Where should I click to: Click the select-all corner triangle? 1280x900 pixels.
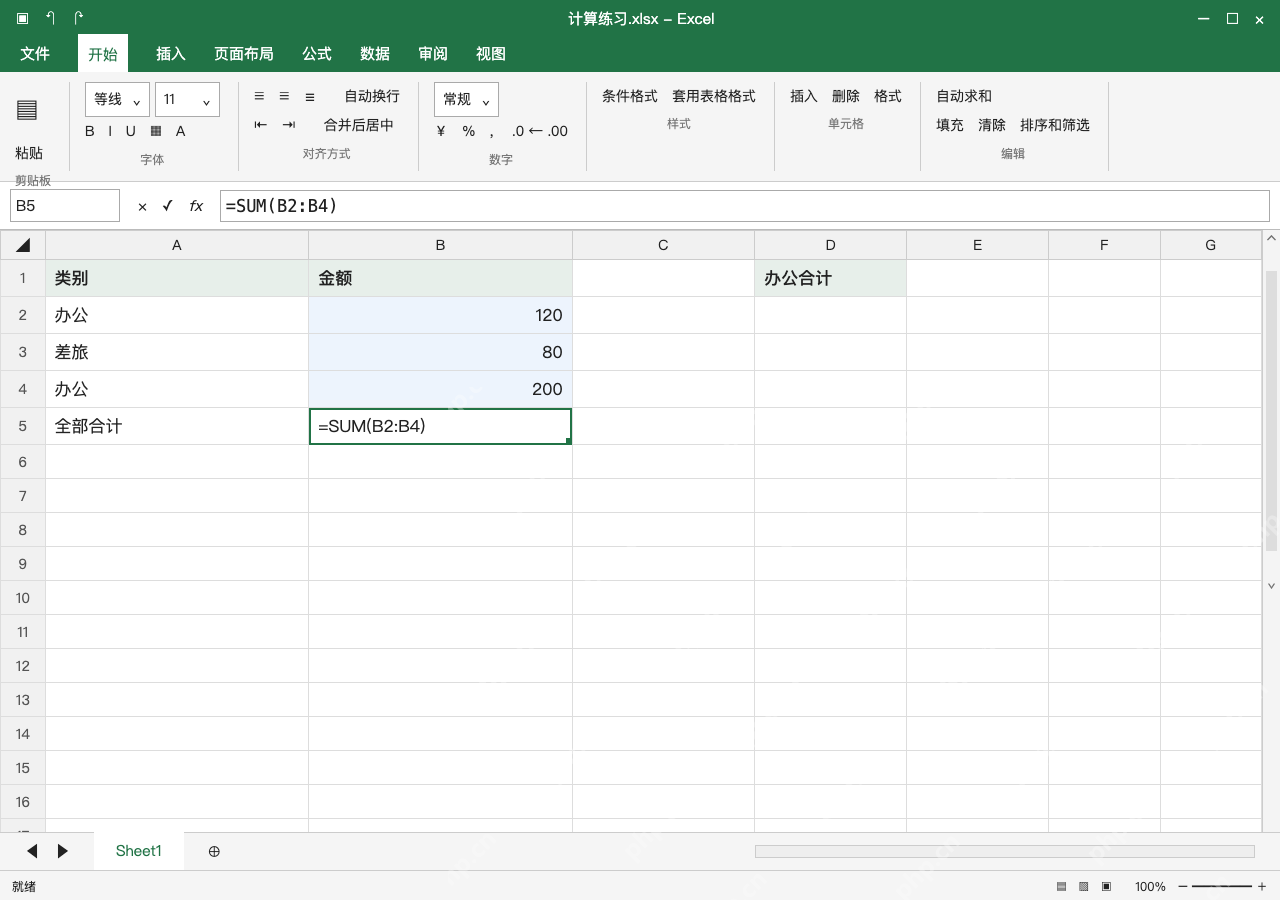pyautogui.click(x=23, y=245)
